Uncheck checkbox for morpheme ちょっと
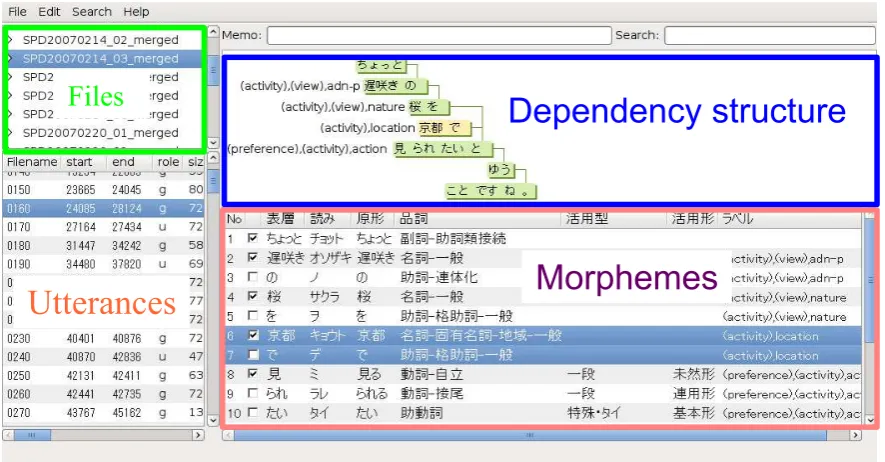This screenshot has width=885, height=462. 253,238
